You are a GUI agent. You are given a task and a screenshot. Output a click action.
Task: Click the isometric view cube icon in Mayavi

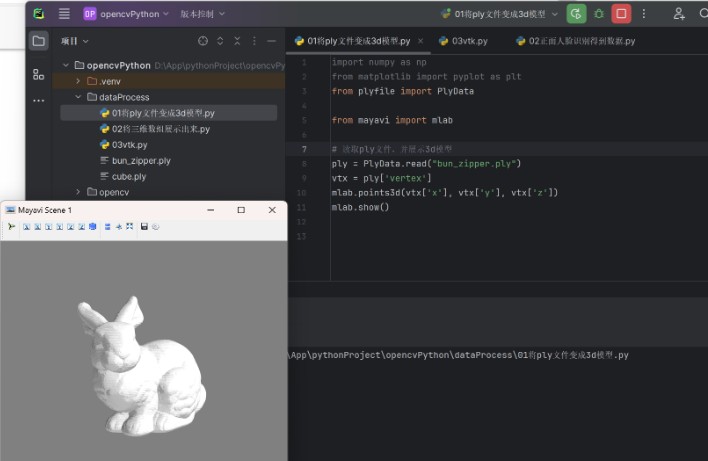pos(93,227)
